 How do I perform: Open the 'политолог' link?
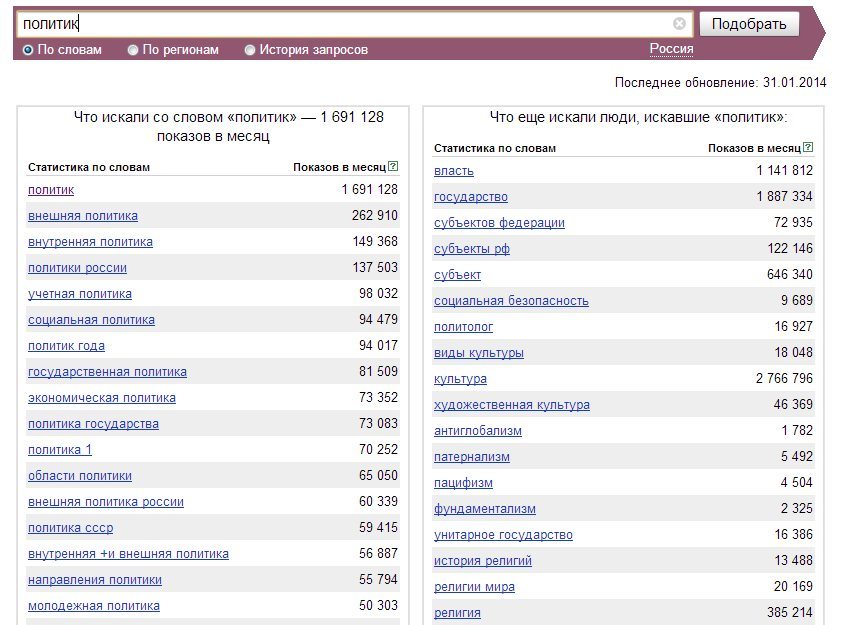[463, 327]
